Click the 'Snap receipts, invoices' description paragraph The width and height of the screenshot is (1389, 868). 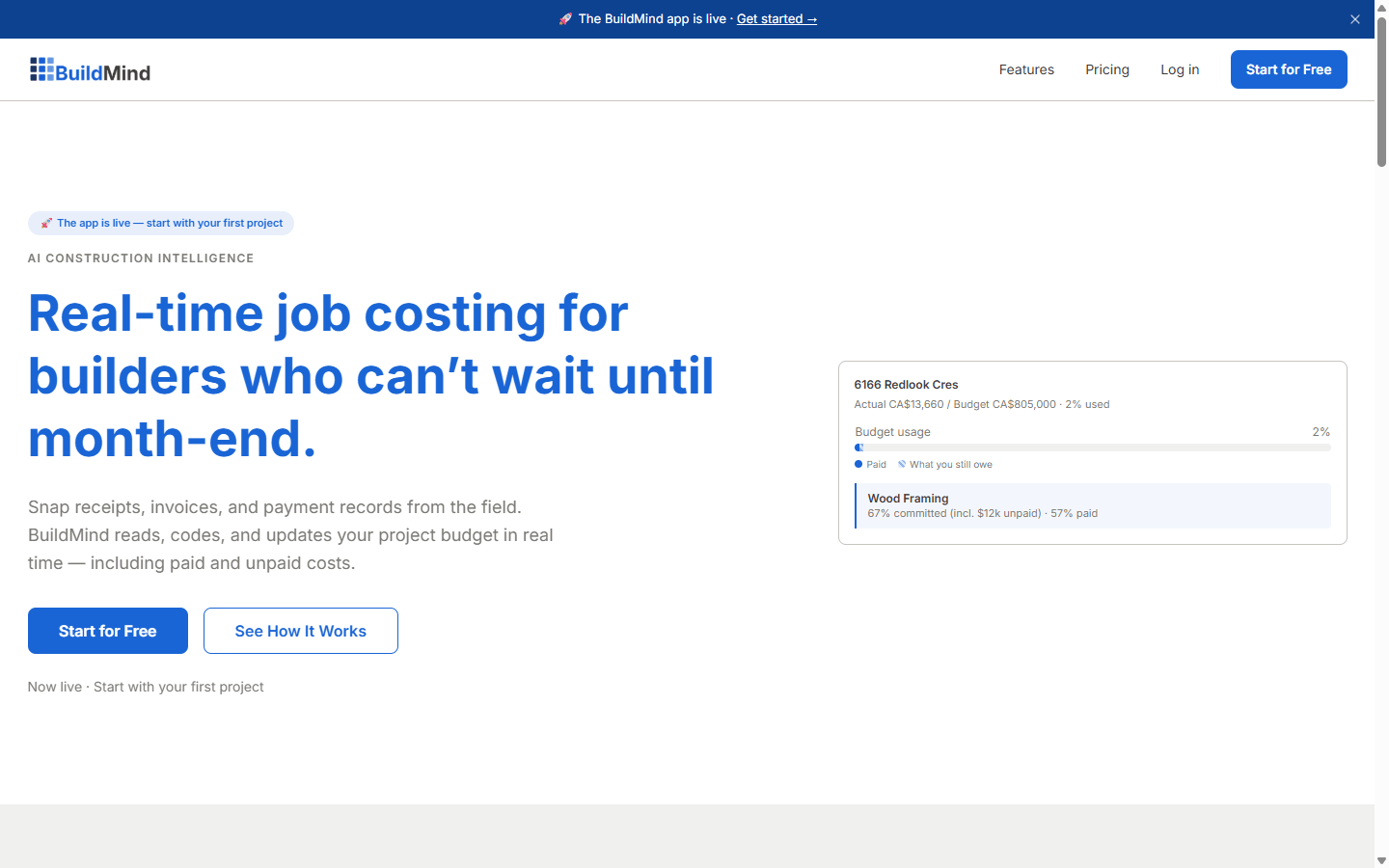[290, 535]
